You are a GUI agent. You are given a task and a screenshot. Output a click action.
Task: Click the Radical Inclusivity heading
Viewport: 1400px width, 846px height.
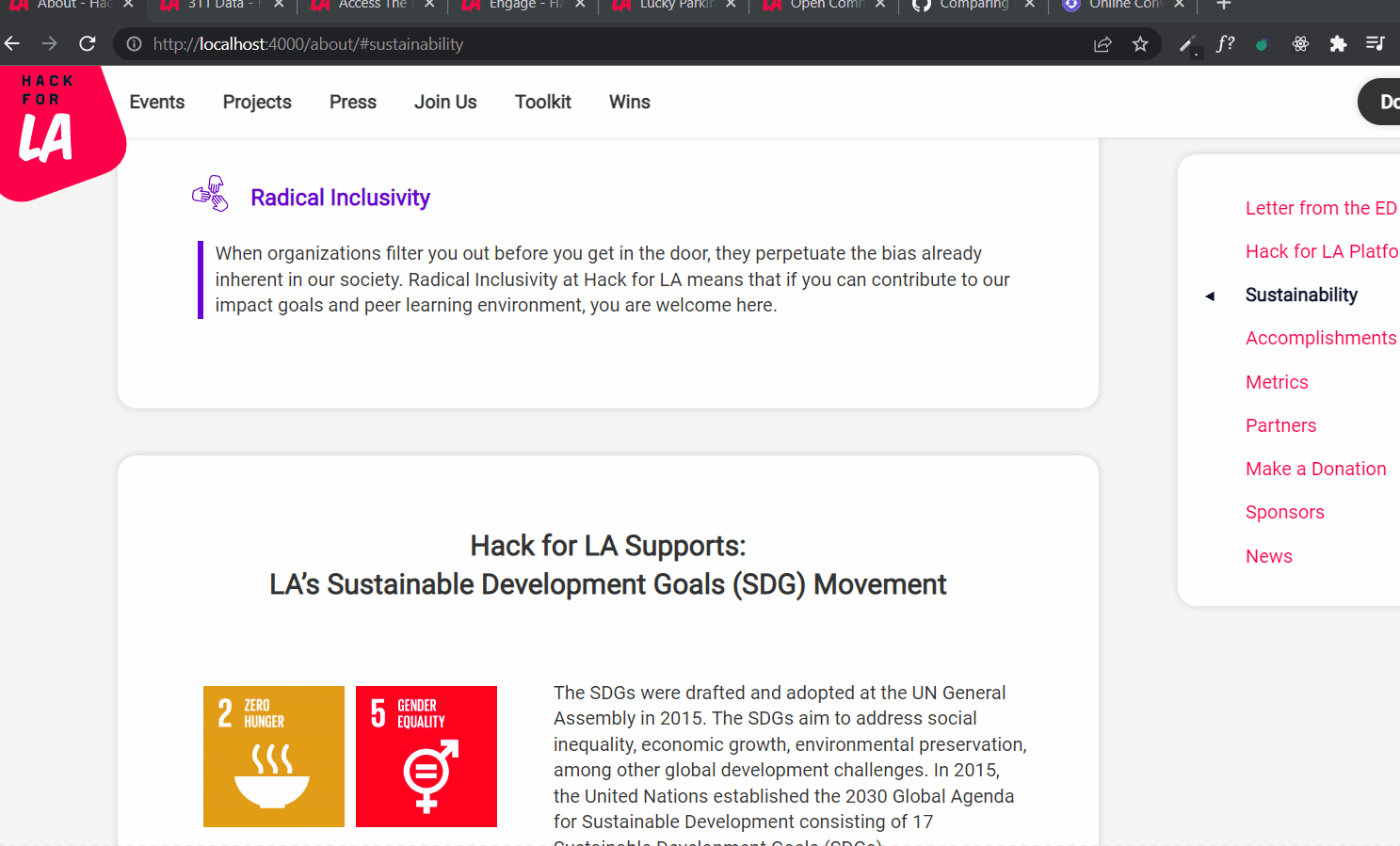[340, 198]
